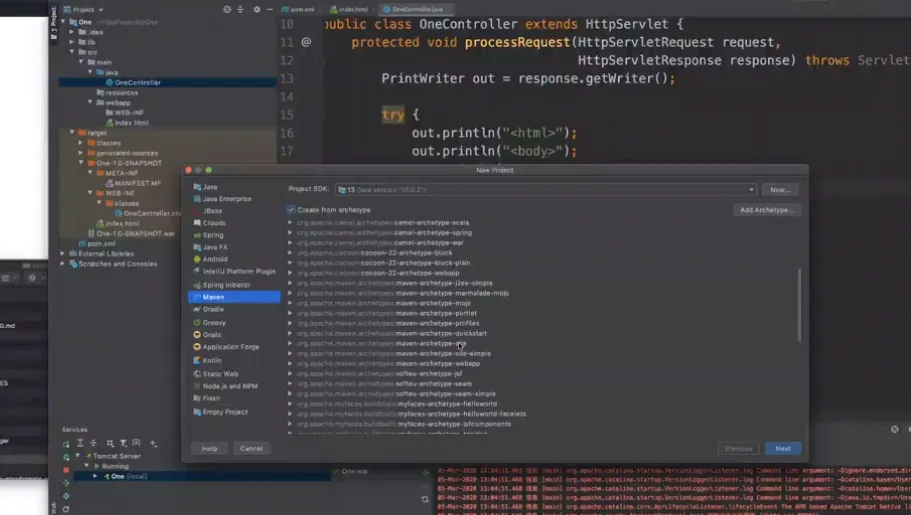
Task: Select Gradle project type
Action: 213,309
